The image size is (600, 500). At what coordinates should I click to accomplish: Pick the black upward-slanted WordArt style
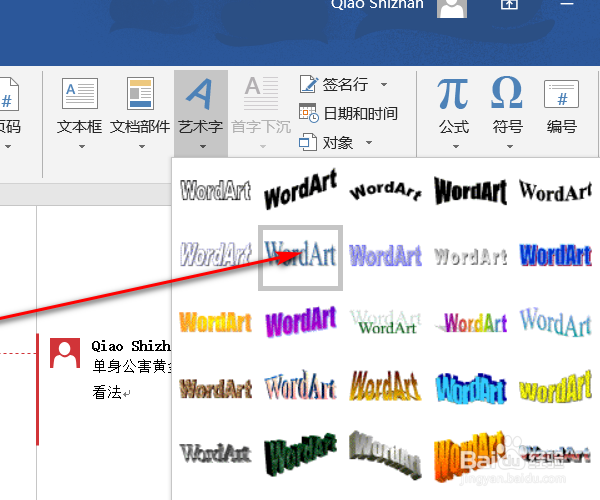pyautogui.click(x=301, y=189)
